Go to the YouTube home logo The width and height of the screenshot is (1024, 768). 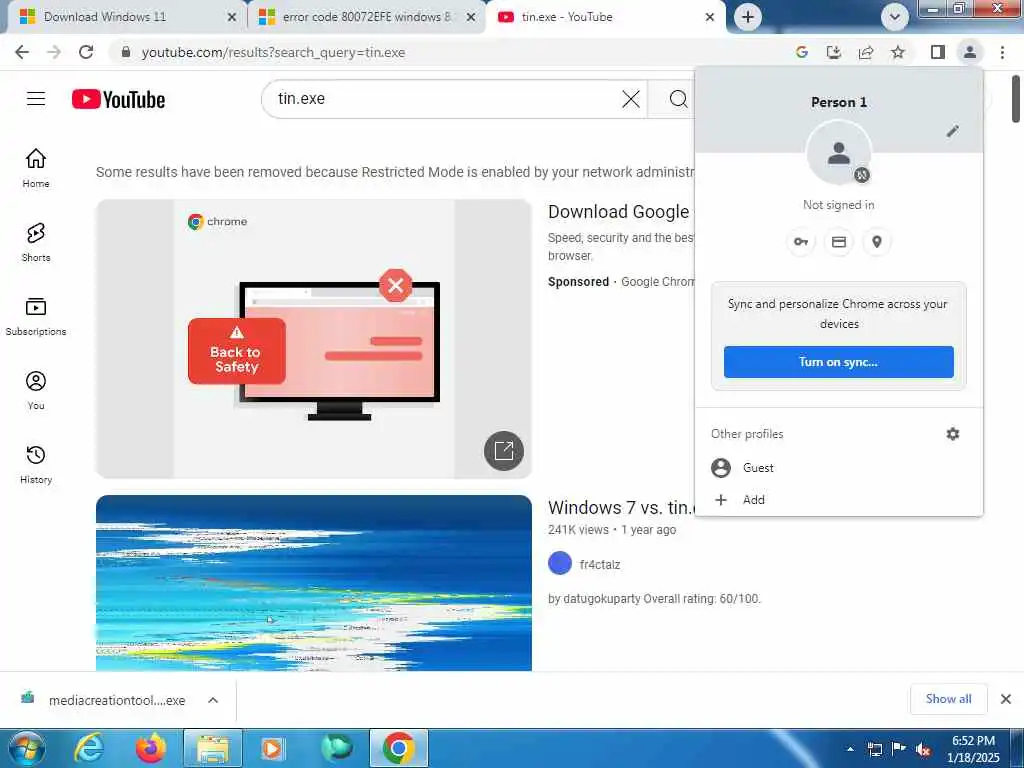[118, 99]
